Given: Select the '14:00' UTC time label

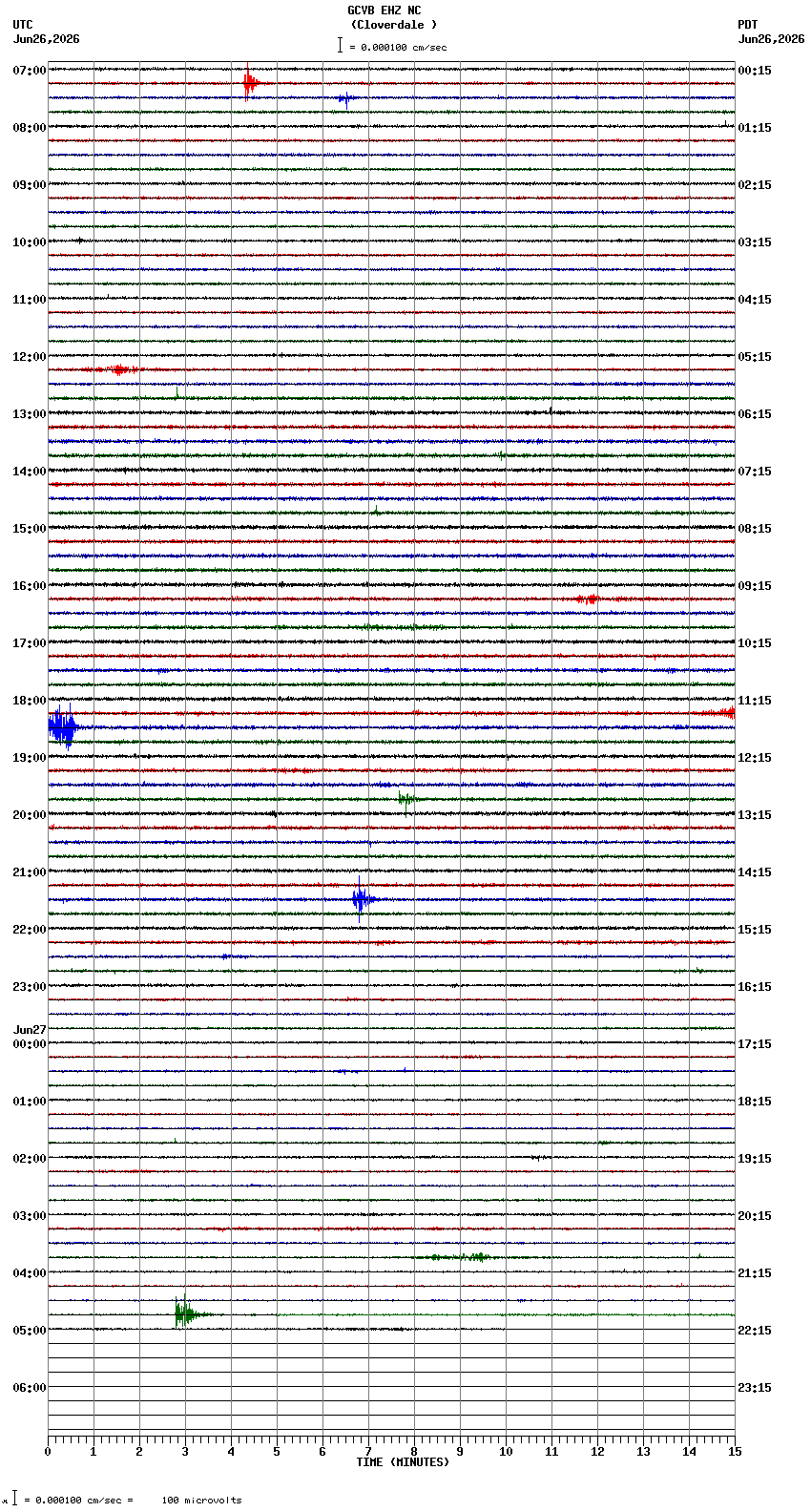Looking at the screenshot, I should [x=30, y=472].
